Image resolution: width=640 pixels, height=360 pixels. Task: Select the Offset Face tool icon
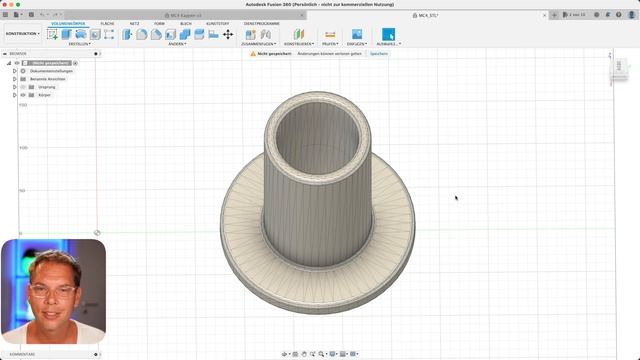pos(199,34)
